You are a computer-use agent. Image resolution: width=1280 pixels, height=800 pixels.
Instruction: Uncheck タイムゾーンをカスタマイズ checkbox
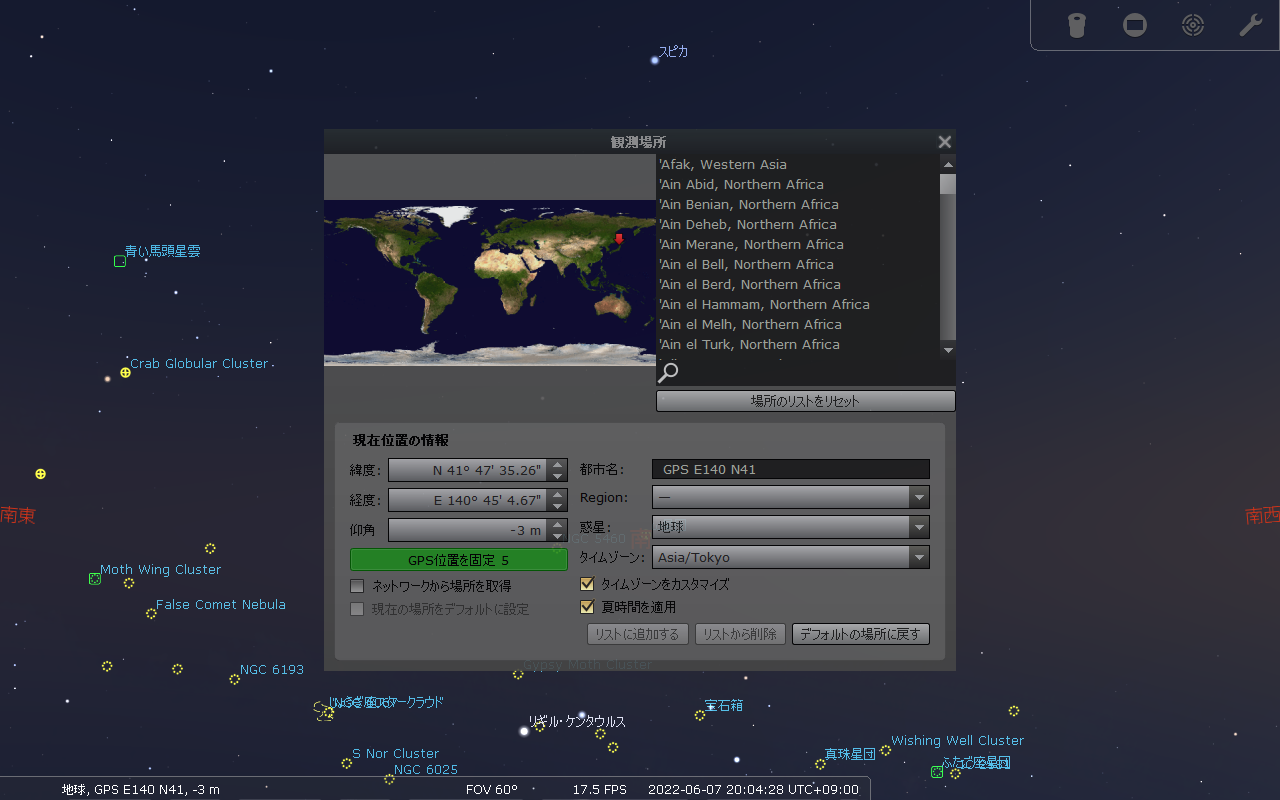point(587,584)
